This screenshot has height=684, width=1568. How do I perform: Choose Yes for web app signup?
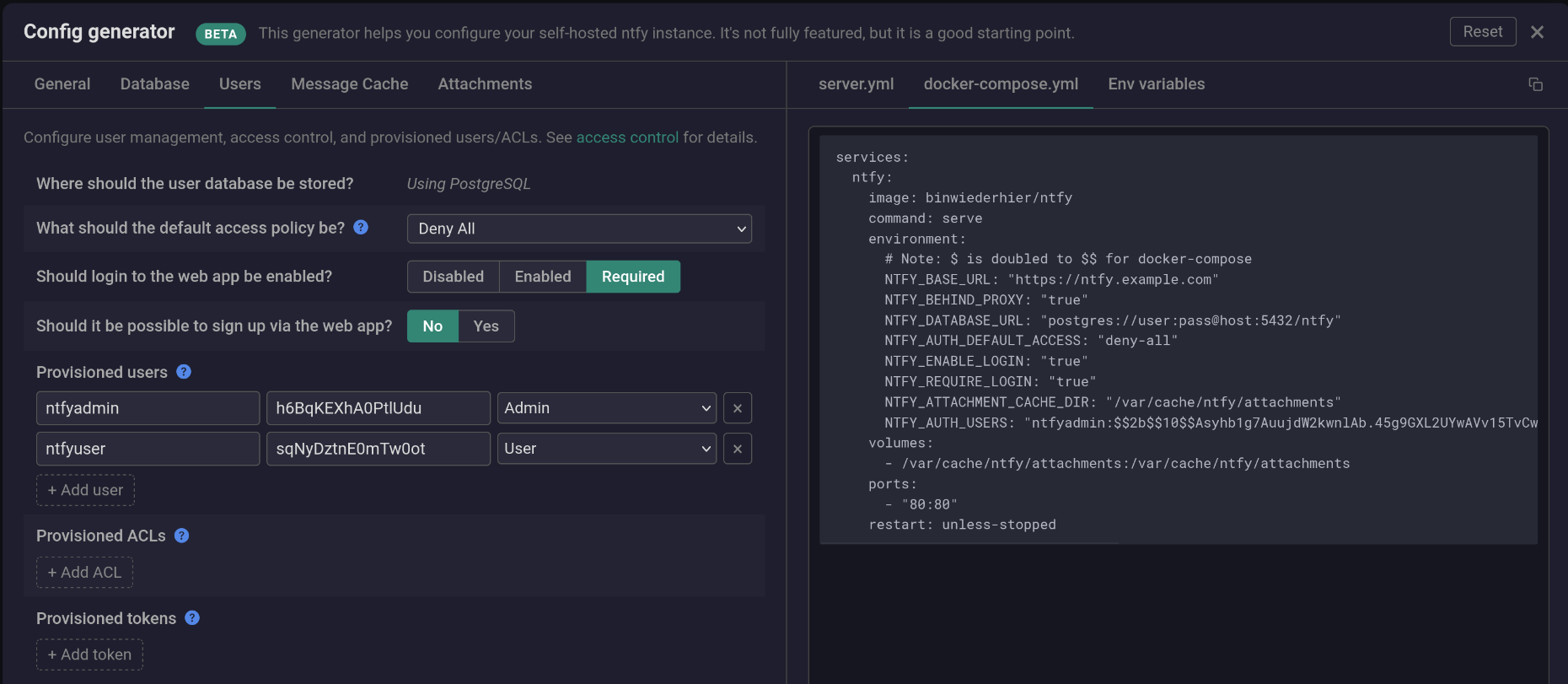click(x=486, y=326)
